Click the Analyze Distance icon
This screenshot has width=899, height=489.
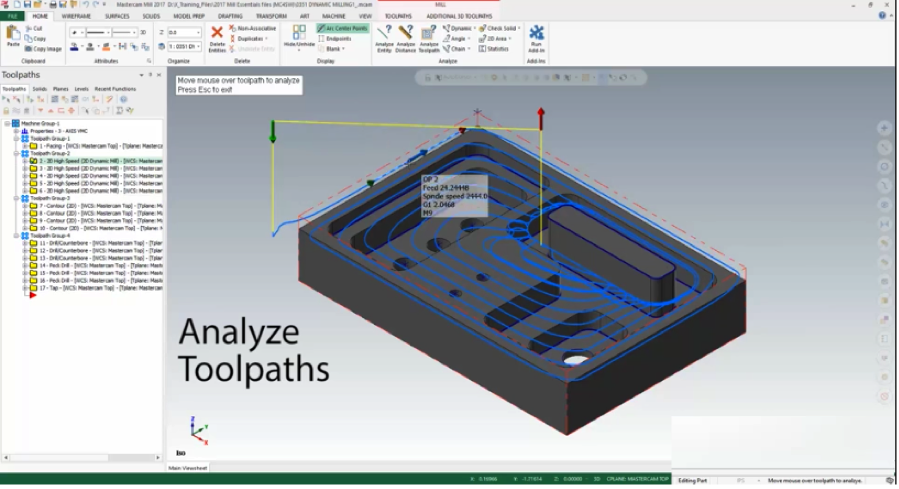[x=405, y=33]
